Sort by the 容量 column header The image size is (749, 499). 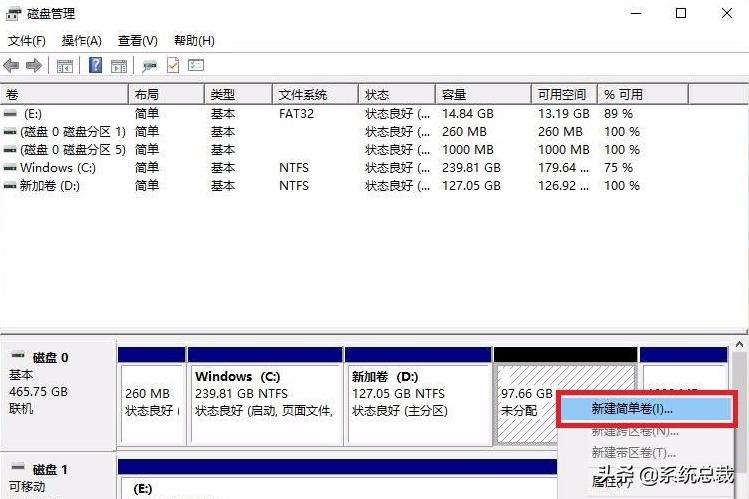click(483, 95)
